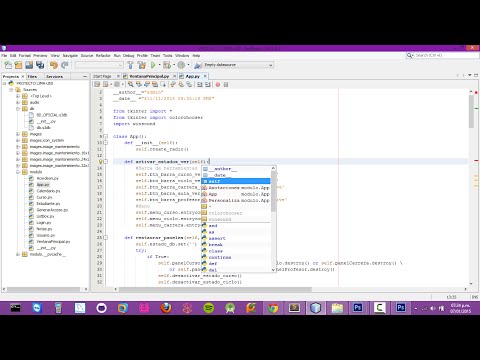Click the NetBeans cube taskbar icon
This screenshot has width=480, height=360.
point(315,308)
